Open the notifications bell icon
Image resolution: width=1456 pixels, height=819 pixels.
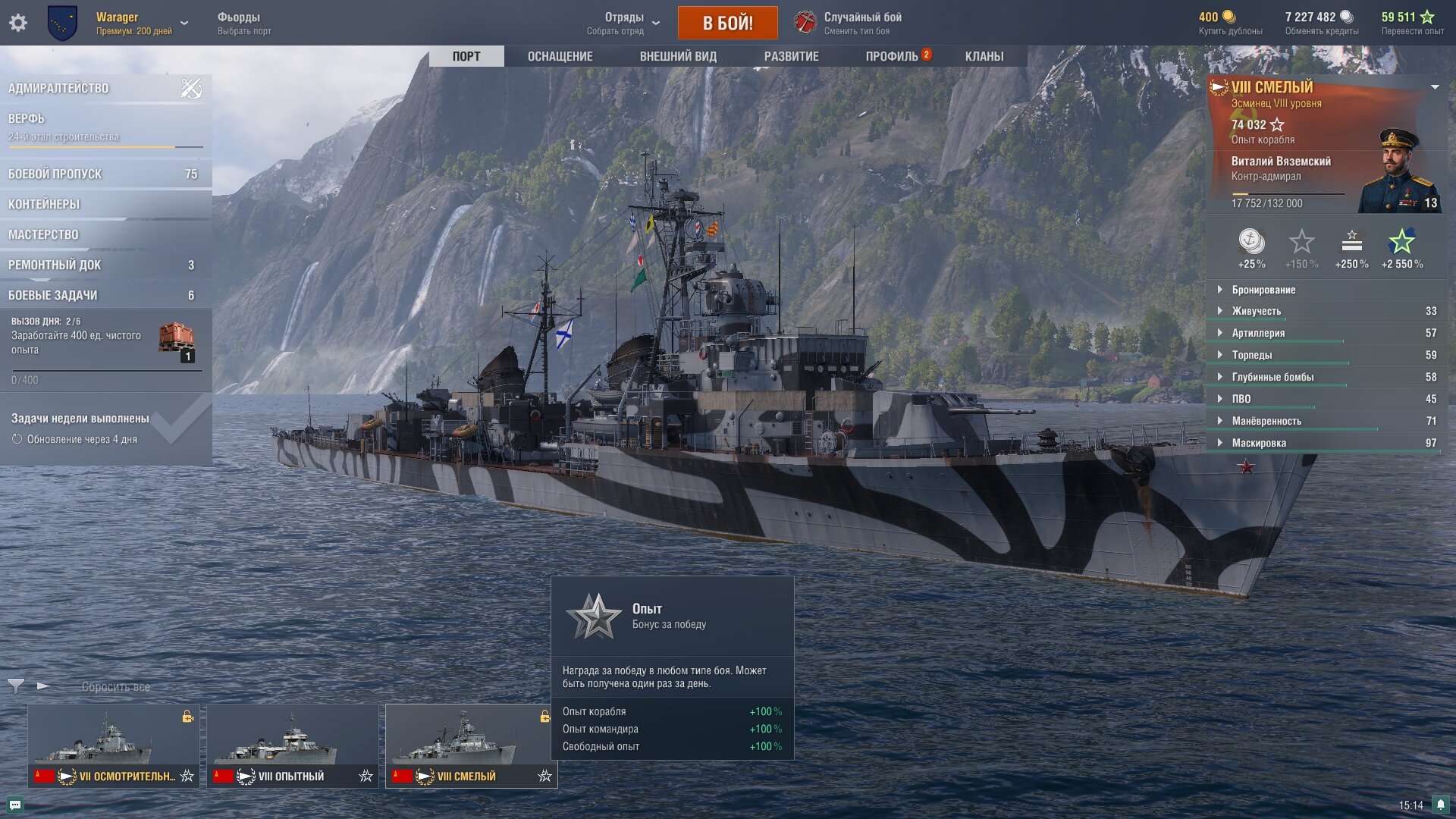tap(1440, 804)
